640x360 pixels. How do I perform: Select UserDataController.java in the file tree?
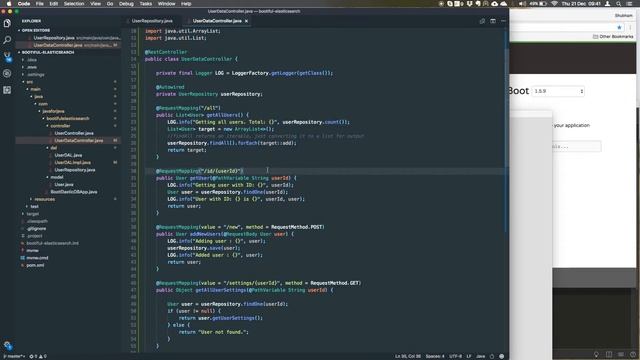click(x=78, y=140)
